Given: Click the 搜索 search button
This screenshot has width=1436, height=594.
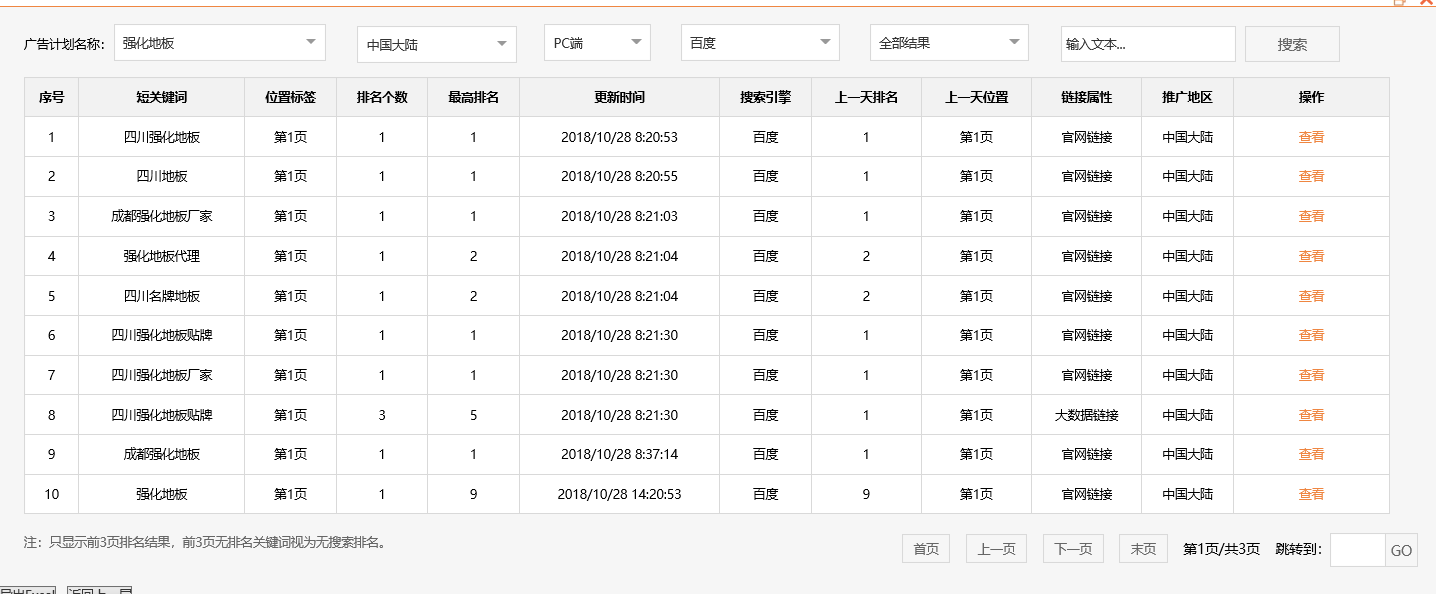Looking at the screenshot, I should (1291, 43).
